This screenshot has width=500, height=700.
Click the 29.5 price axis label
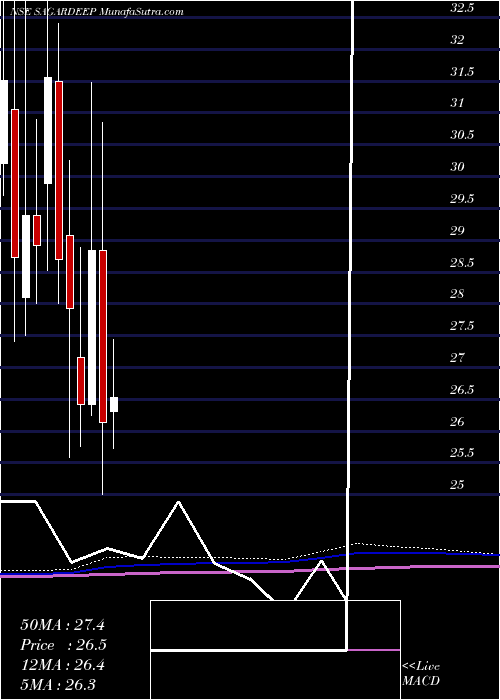click(x=462, y=199)
